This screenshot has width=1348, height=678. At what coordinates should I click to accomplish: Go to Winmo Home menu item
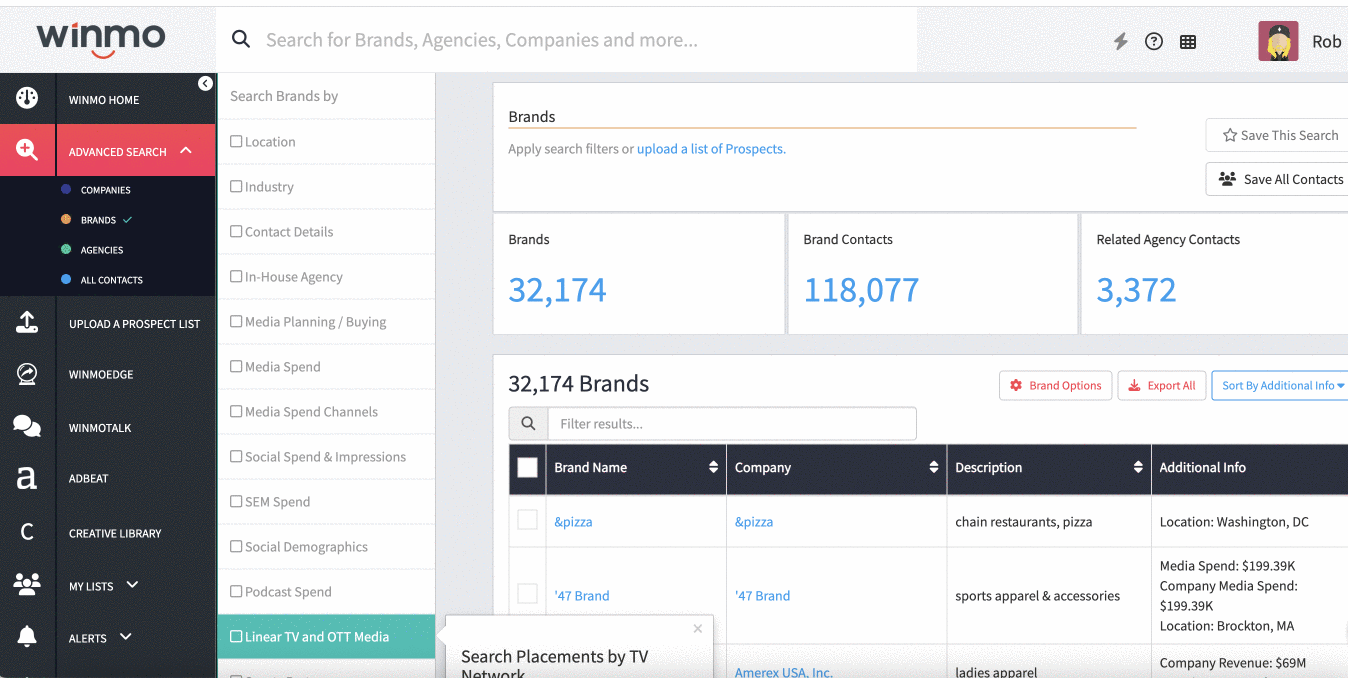[104, 100]
